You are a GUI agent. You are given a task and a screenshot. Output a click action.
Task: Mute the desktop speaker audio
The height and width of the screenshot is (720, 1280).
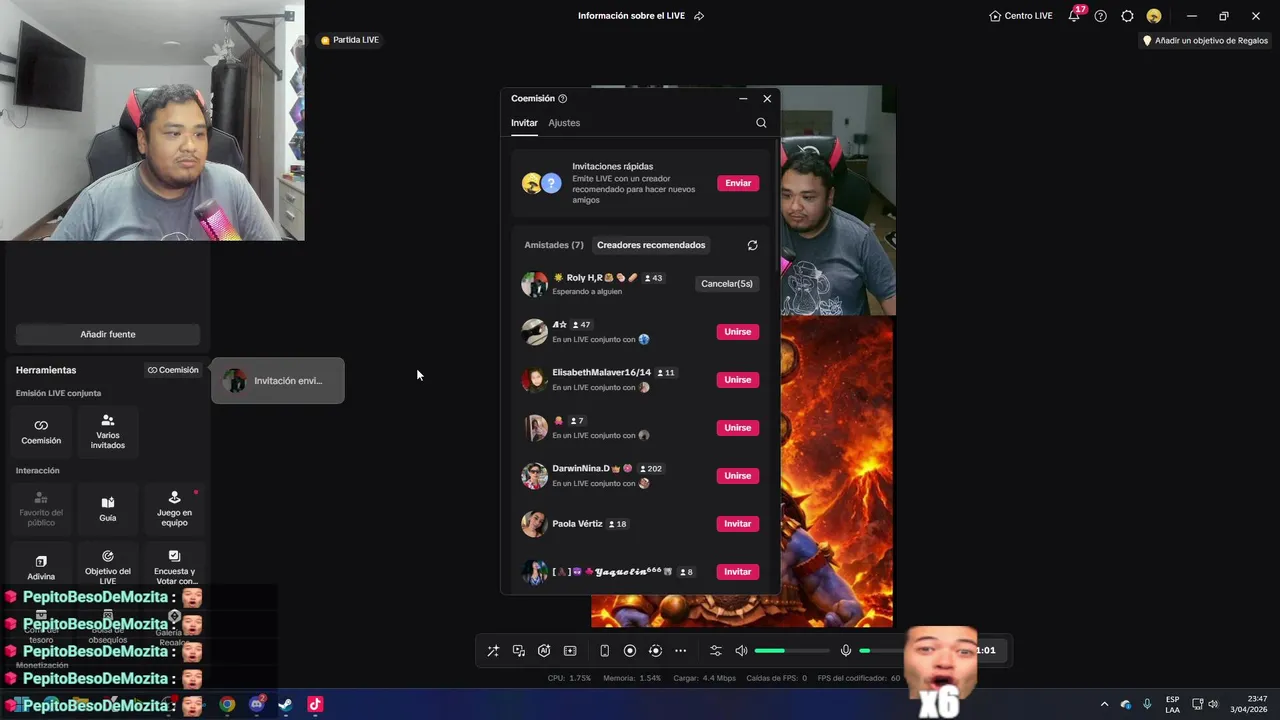coord(741,651)
